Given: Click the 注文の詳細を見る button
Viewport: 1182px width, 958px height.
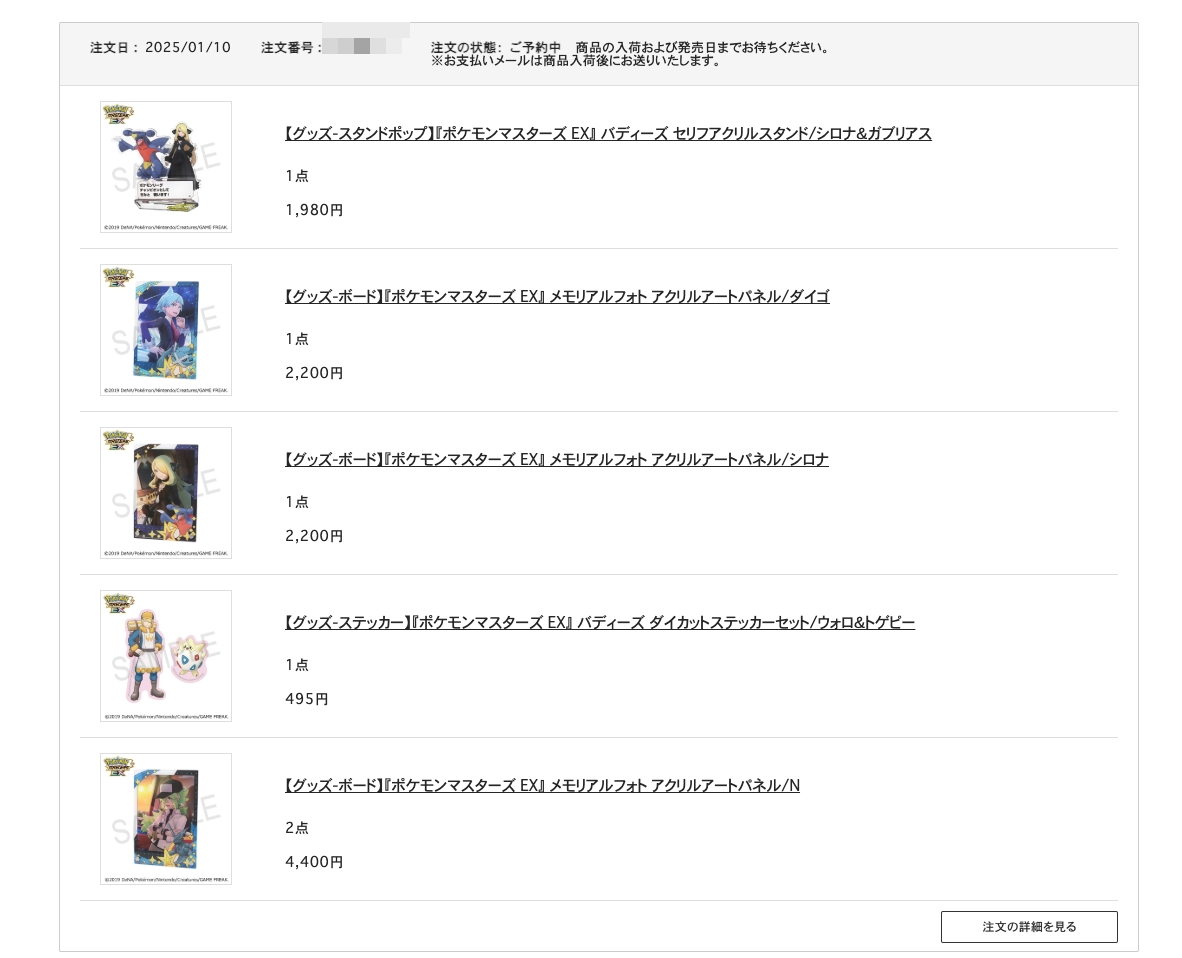Looking at the screenshot, I should pyautogui.click(x=1029, y=926).
